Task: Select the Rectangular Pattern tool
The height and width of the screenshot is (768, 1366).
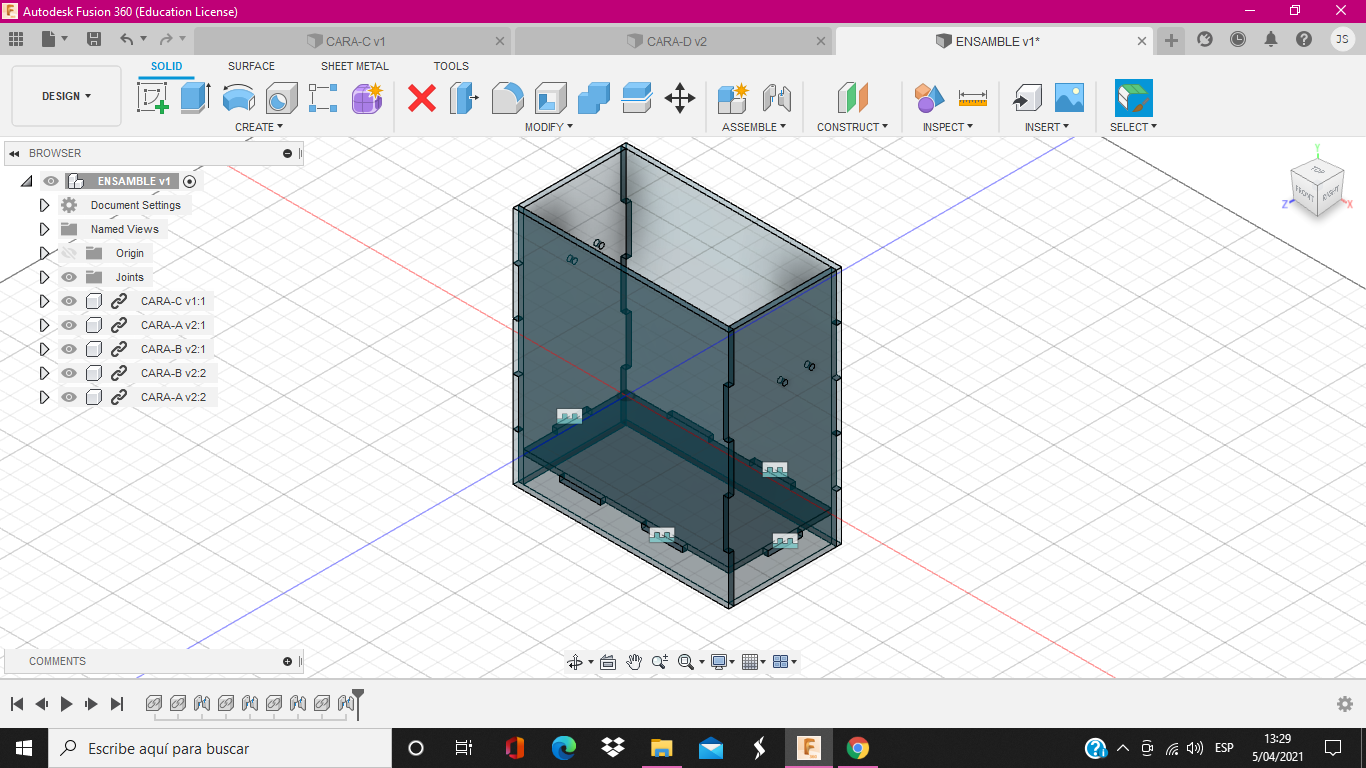Action: coord(323,98)
